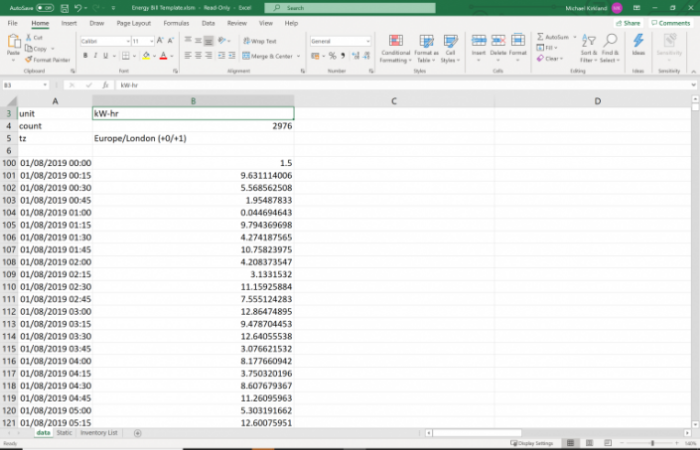The height and width of the screenshot is (450, 700).
Task: Click the Insert cells icon
Action: click(479, 41)
